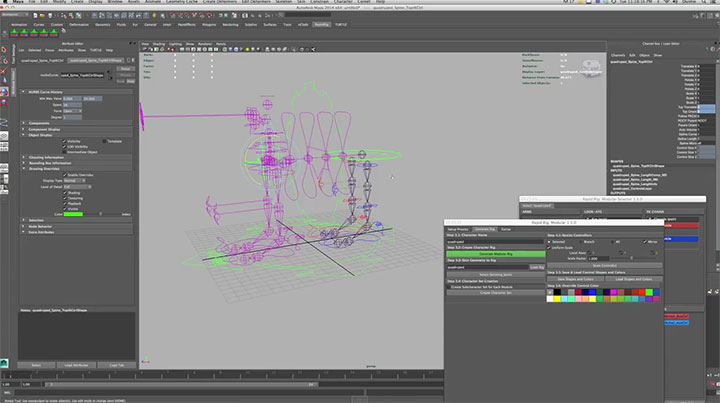Click the view cube in viewport
The image size is (720, 403).
pyautogui.click(x=591, y=68)
